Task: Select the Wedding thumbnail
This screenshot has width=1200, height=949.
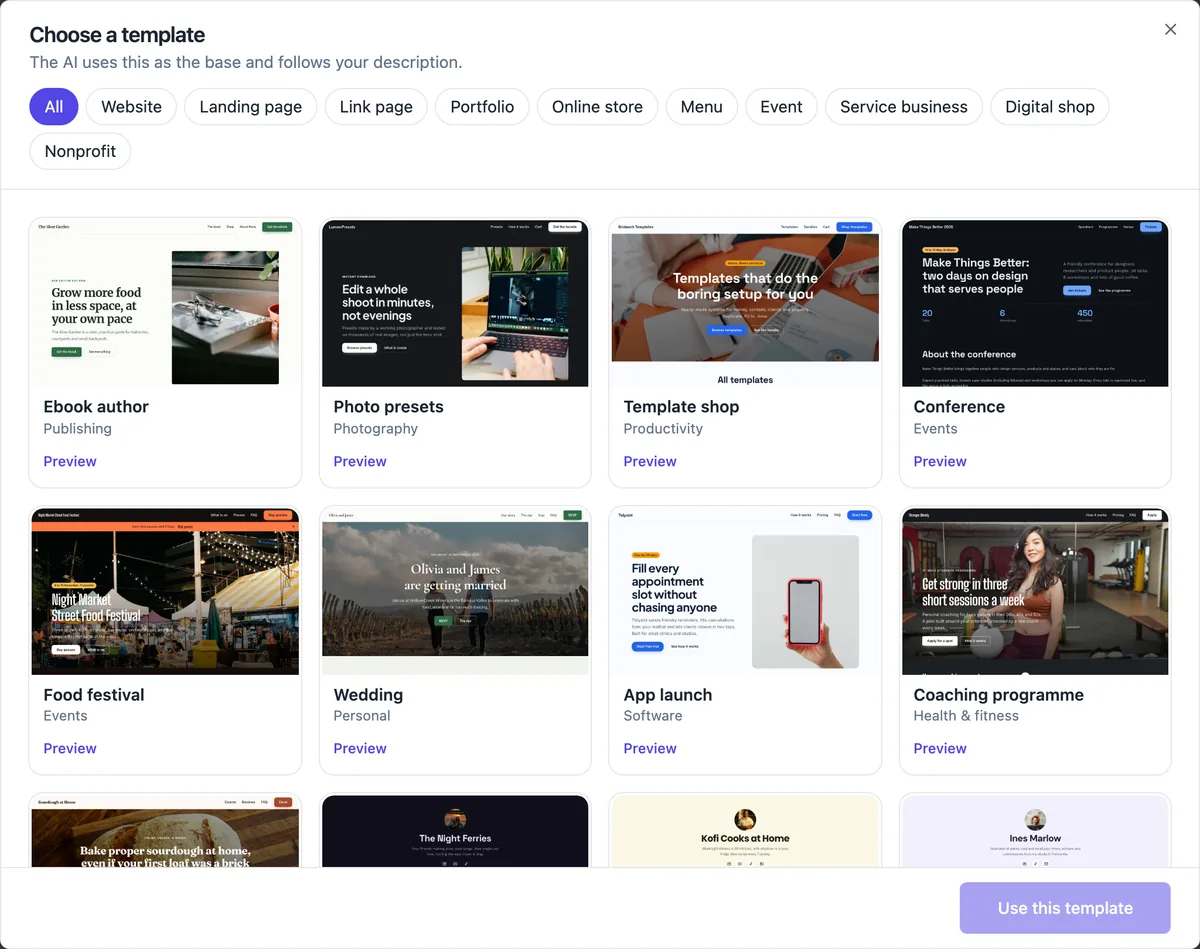Action: [x=455, y=591]
